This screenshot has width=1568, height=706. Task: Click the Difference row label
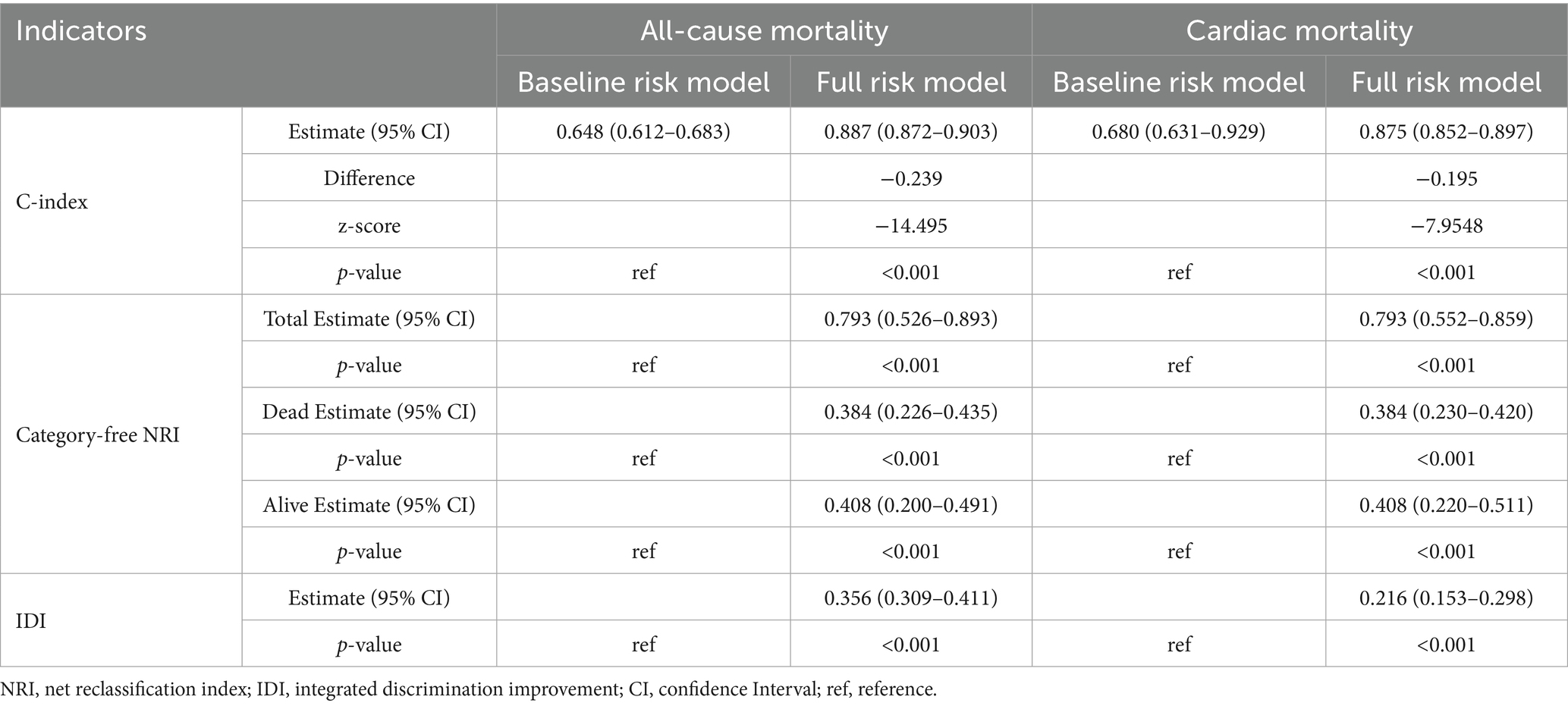pos(369,178)
